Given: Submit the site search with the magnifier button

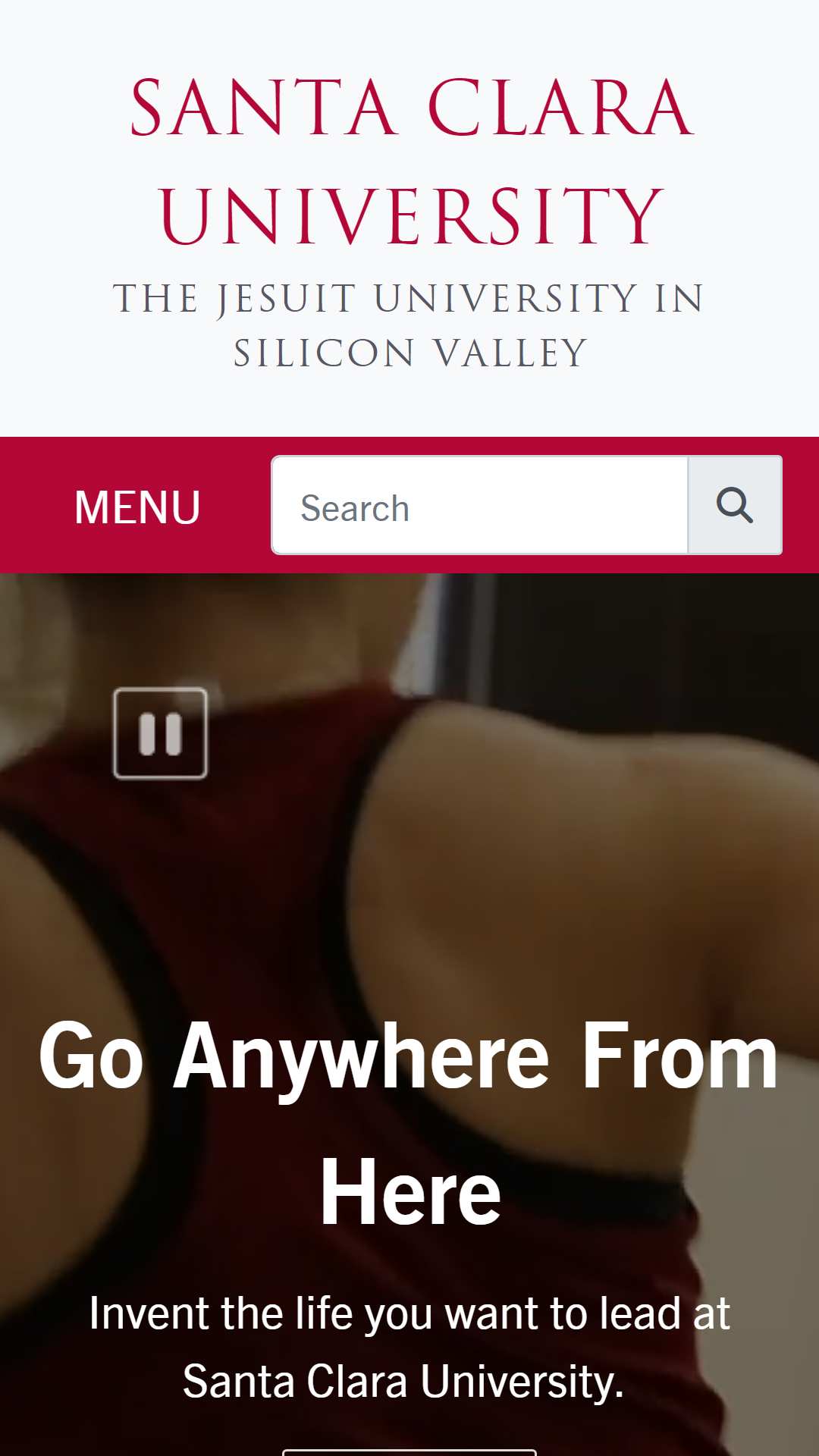Looking at the screenshot, I should [735, 505].
